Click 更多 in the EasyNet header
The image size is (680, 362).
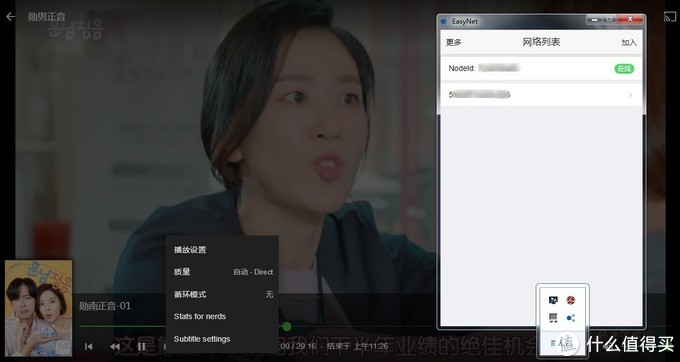[454, 42]
